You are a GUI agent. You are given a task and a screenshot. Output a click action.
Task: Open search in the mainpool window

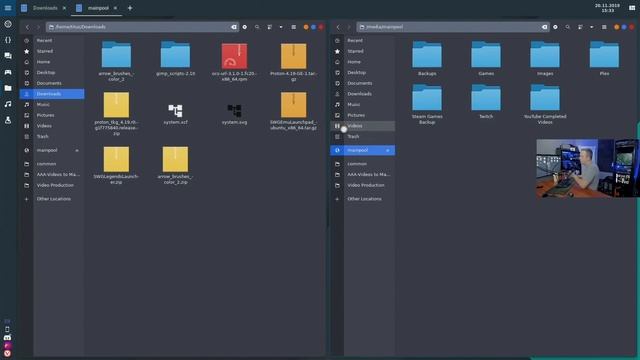[x=568, y=27]
